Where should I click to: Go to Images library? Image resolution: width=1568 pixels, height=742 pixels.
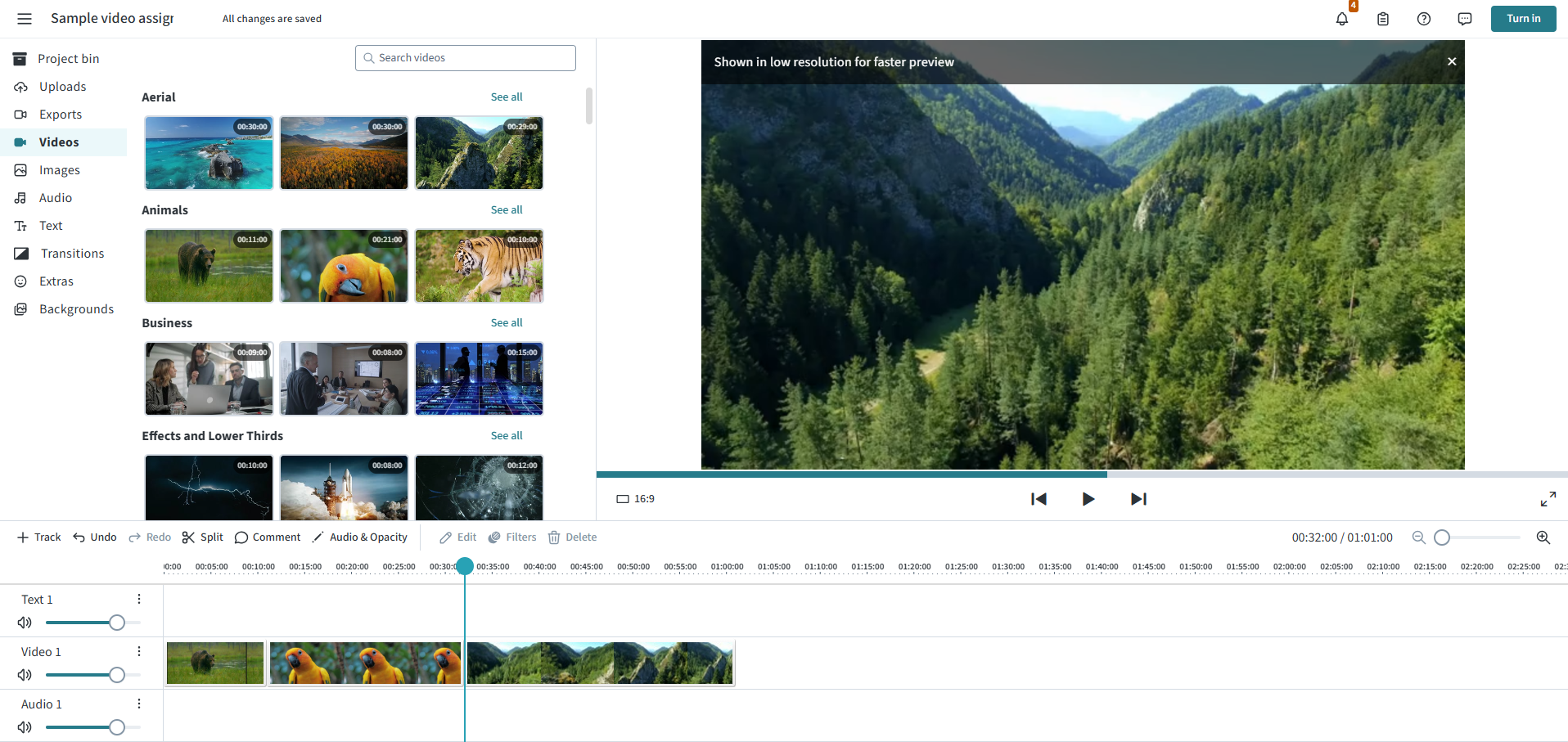[64, 170]
